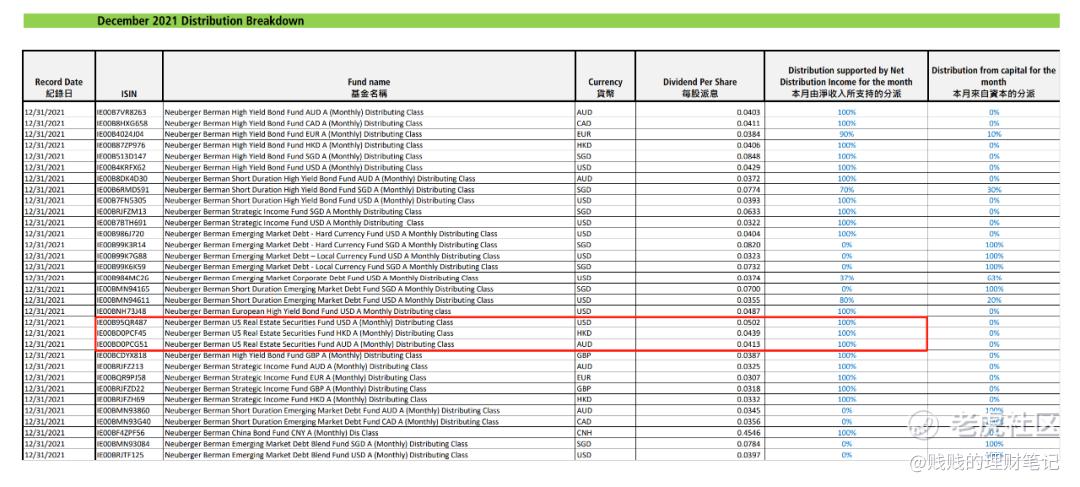The image size is (1080, 487).
Task: Click ISIN cell 'IE00BD0PCF45'
Action: coord(122,333)
